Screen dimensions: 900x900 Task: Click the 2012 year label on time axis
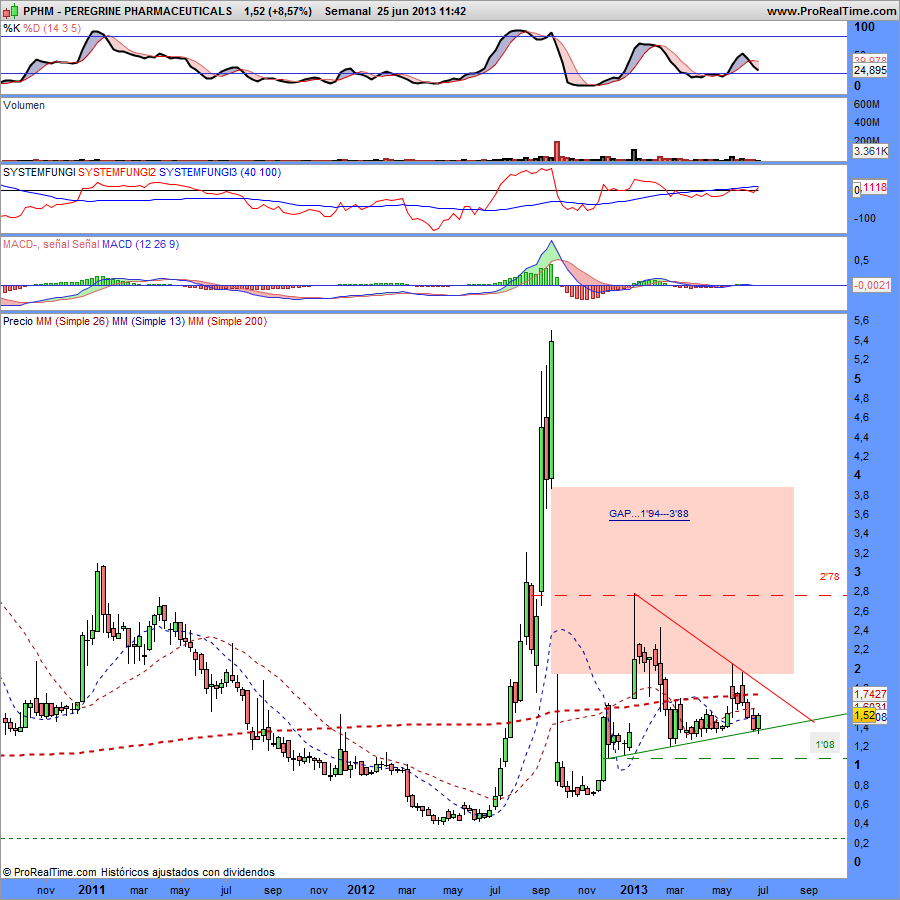pyautogui.click(x=362, y=890)
